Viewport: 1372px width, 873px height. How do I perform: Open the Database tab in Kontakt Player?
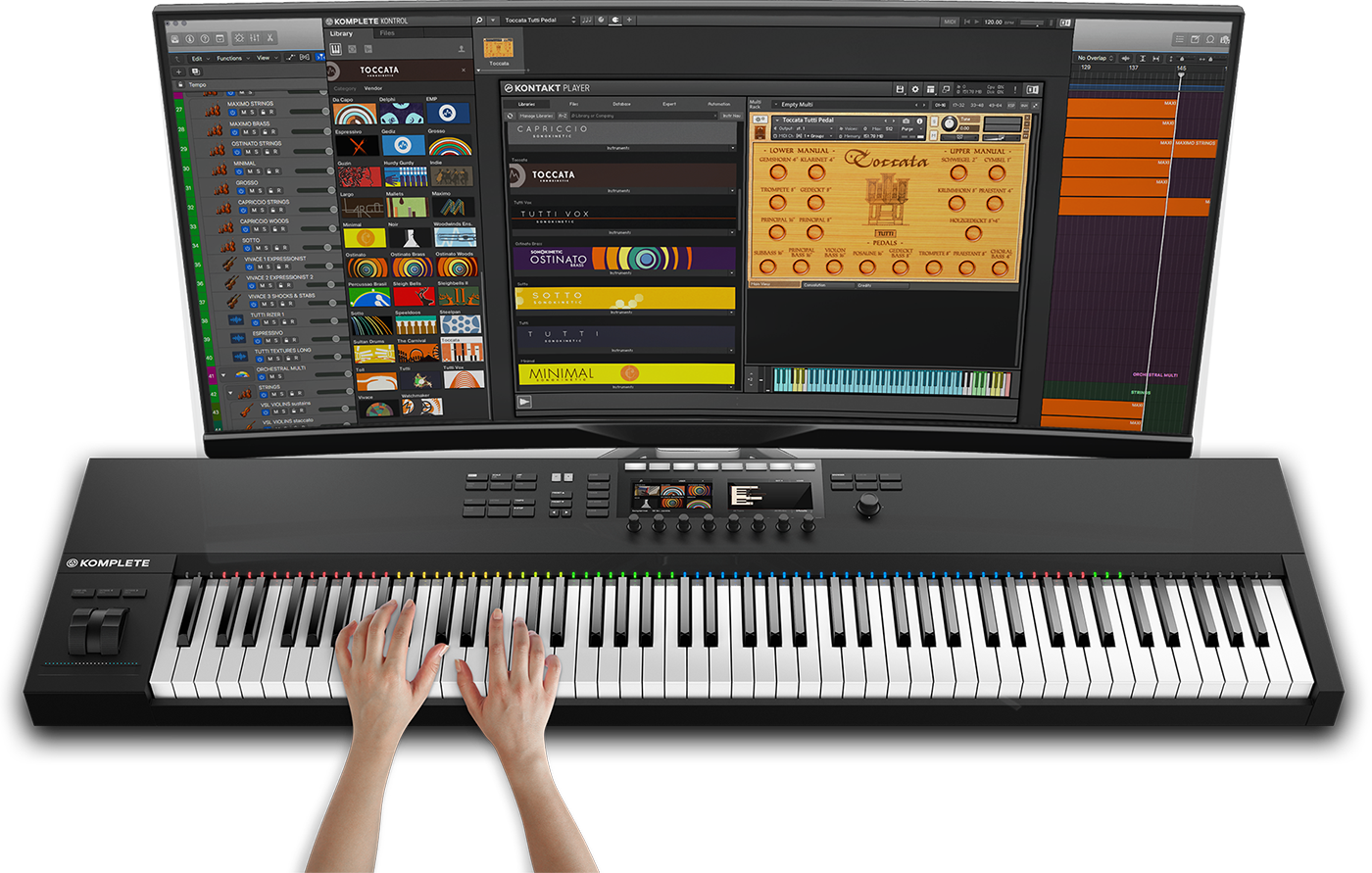pos(621,104)
